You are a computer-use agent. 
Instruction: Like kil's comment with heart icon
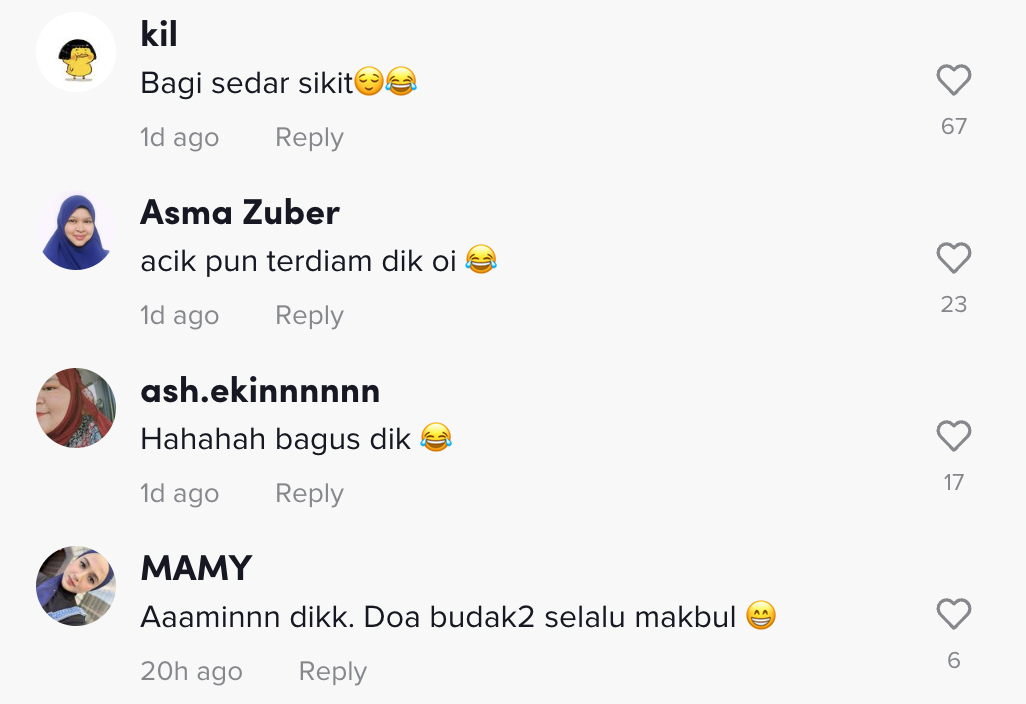pos(953,80)
